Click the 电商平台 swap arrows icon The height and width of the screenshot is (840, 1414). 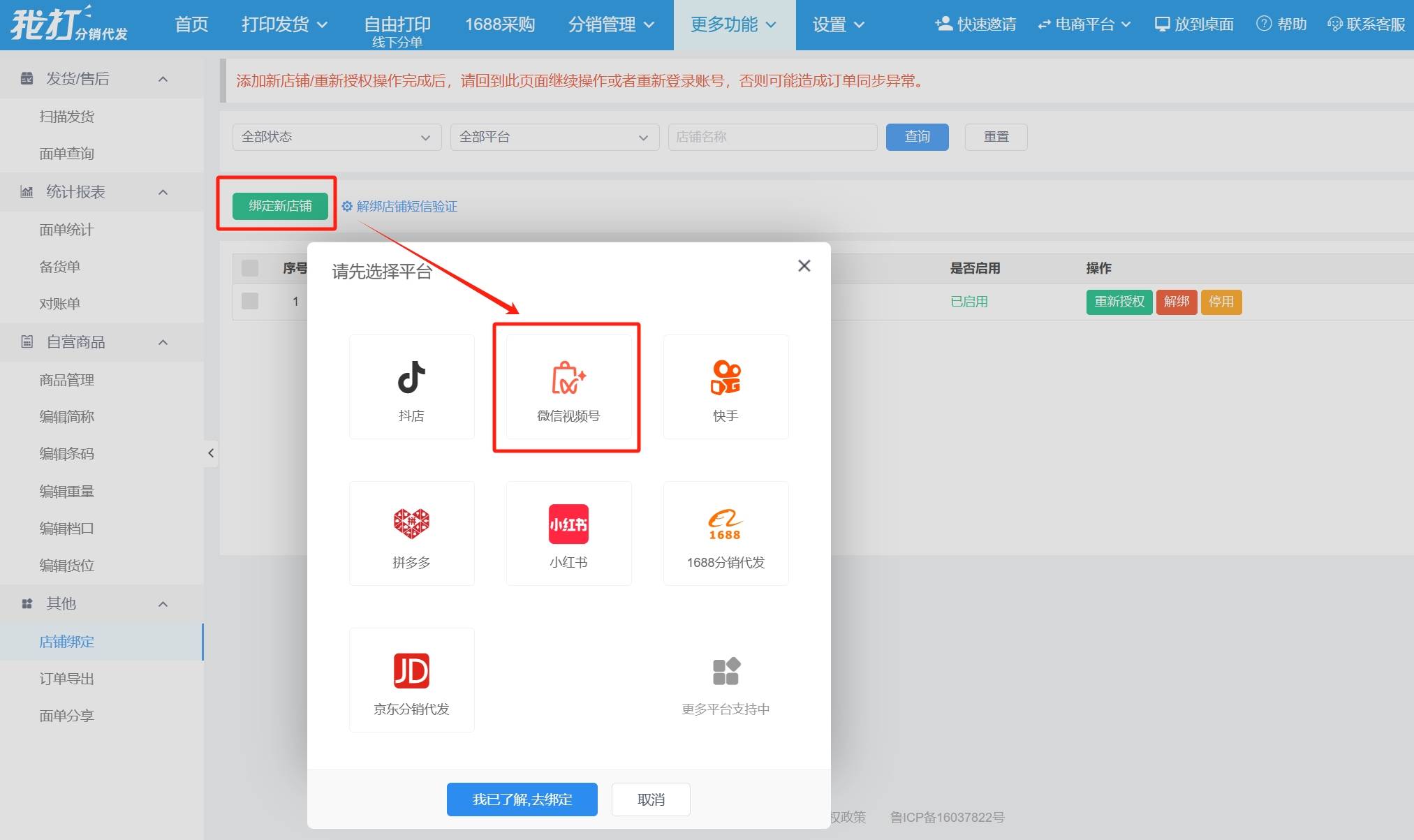tap(1044, 24)
